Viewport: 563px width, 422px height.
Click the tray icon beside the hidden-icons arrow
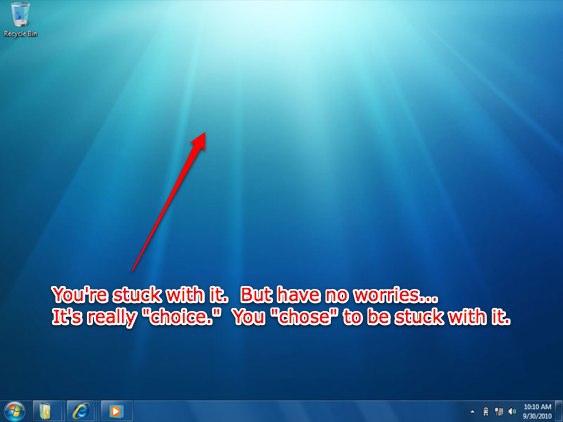486,412
